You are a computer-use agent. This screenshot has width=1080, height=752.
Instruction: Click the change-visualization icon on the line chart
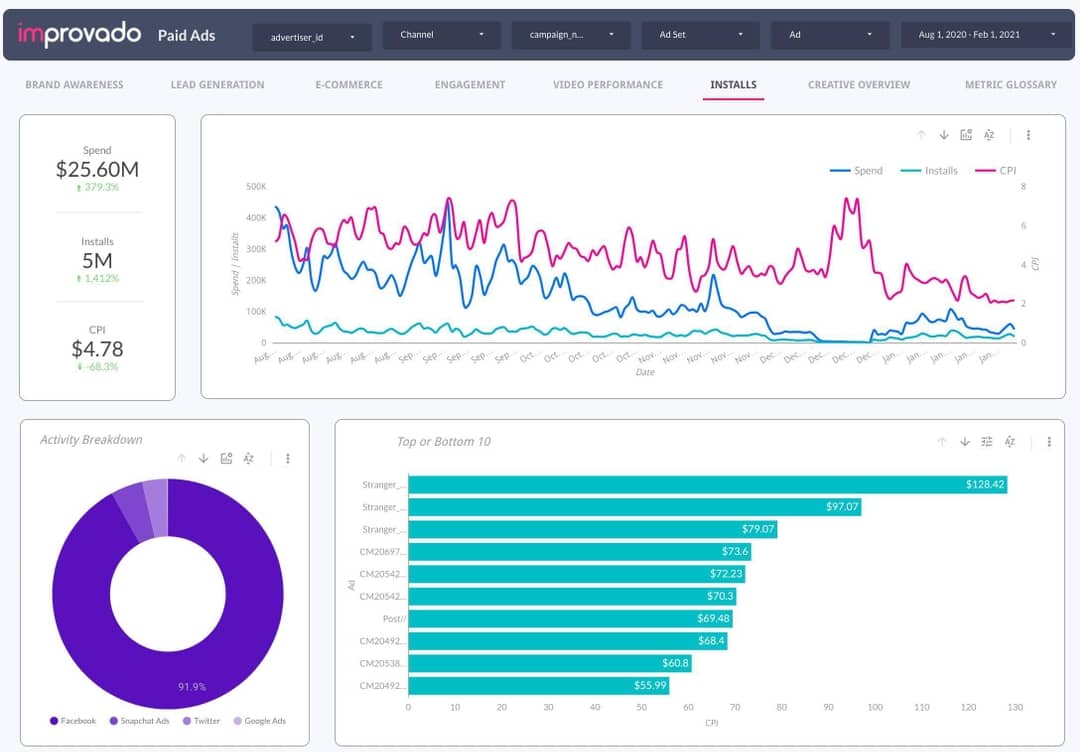965,134
